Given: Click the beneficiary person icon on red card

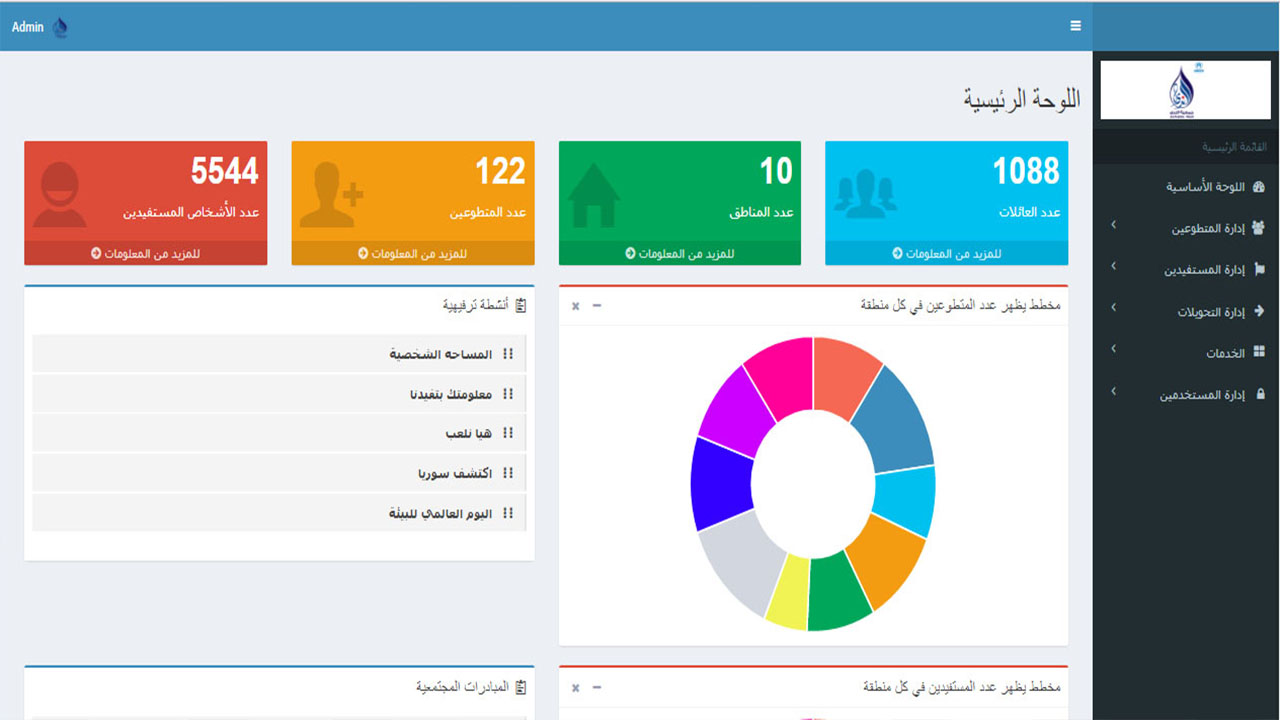Looking at the screenshot, I should click(59, 194).
